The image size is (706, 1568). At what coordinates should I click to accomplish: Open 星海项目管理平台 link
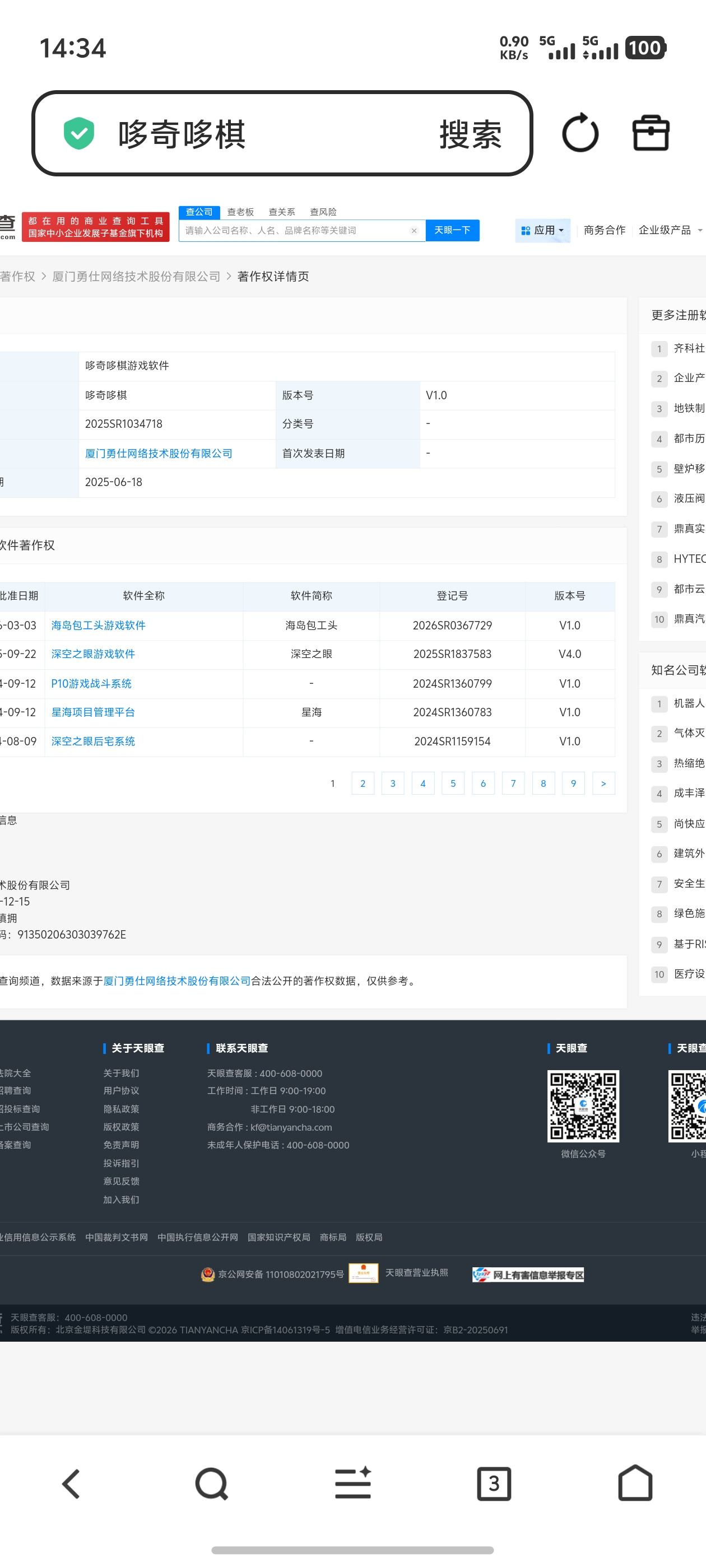[x=93, y=712]
